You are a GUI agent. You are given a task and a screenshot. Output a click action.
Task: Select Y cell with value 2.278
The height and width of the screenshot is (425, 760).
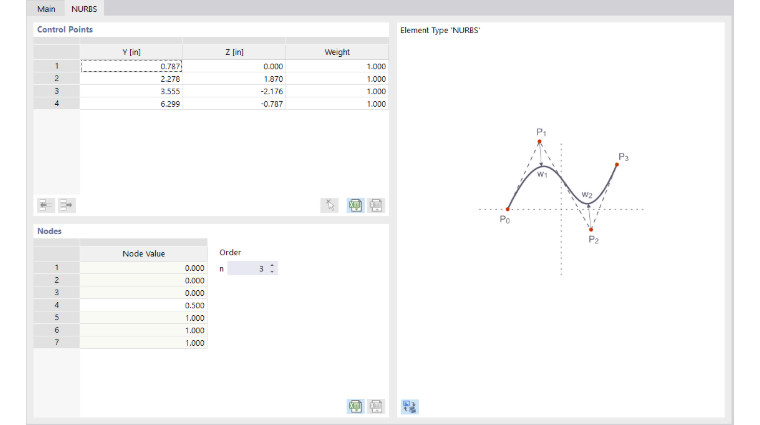pos(131,79)
